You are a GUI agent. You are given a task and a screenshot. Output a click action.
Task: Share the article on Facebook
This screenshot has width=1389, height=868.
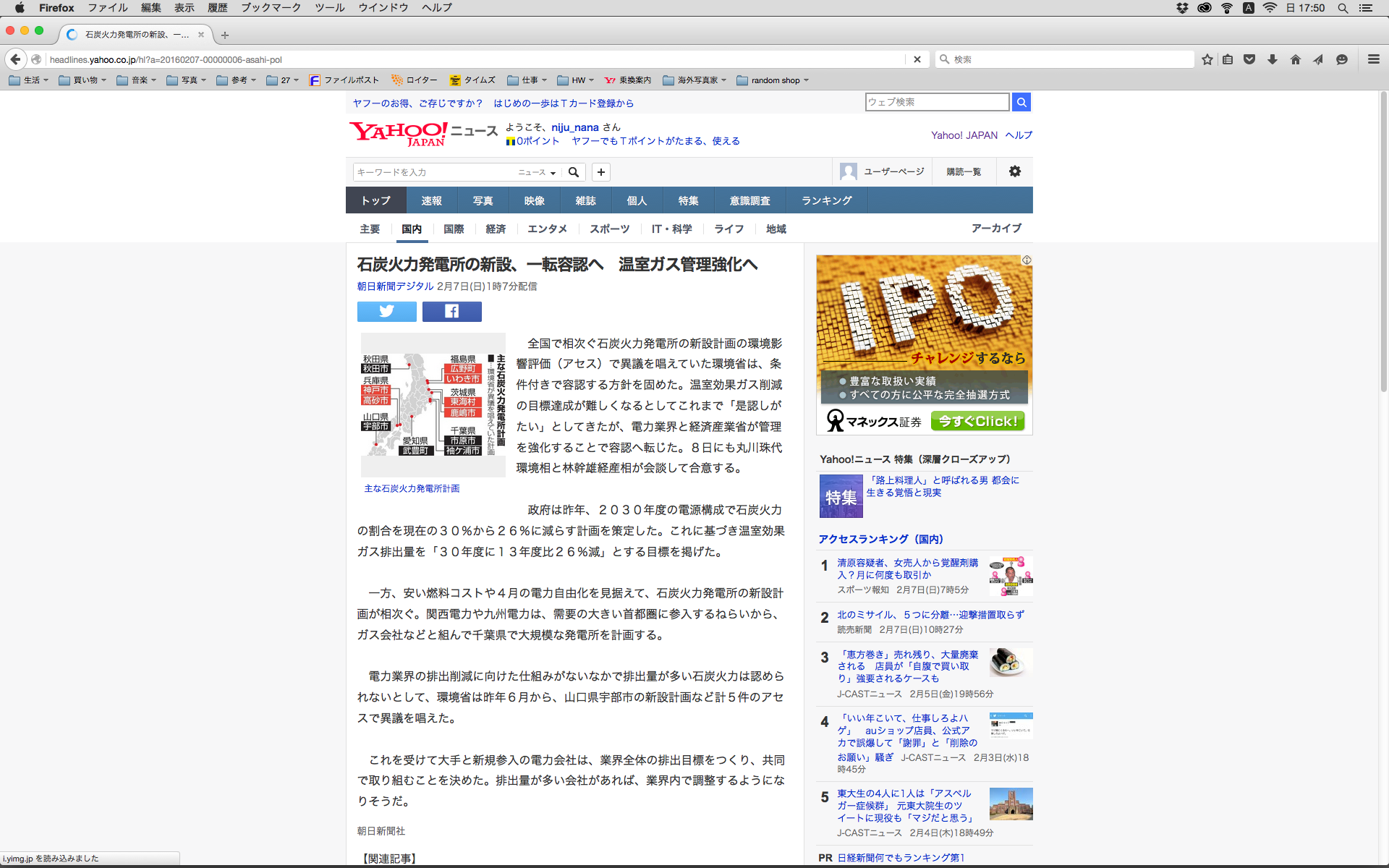(x=451, y=312)
